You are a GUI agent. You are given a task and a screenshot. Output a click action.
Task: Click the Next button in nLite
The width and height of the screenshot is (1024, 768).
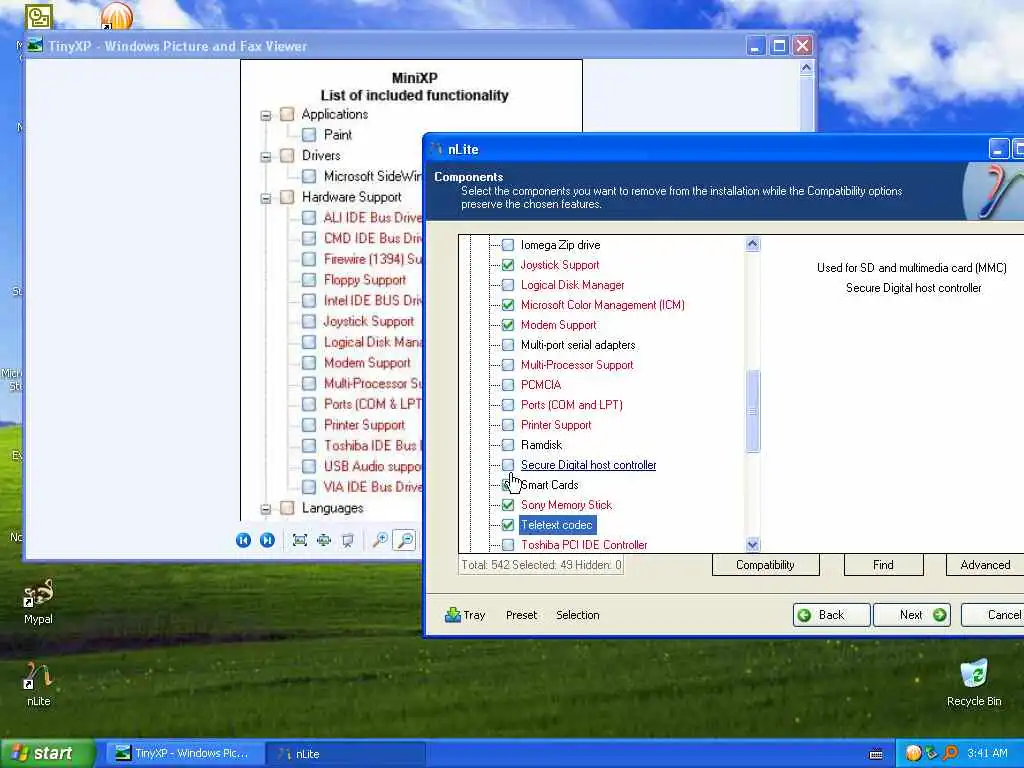[912, 615]
